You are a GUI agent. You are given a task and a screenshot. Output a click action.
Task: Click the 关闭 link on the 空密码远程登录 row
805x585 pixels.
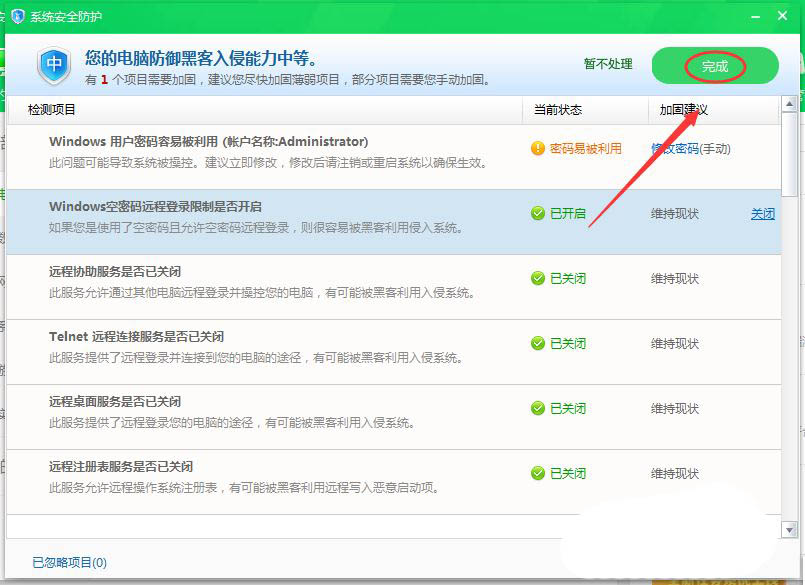(x=763, y=213)
